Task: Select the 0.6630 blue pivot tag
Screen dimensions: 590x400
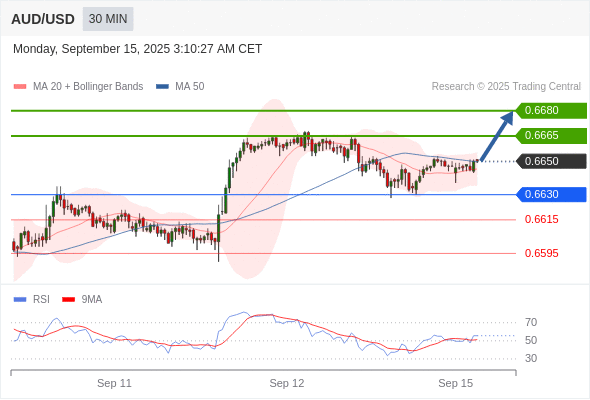Action: 551,194
